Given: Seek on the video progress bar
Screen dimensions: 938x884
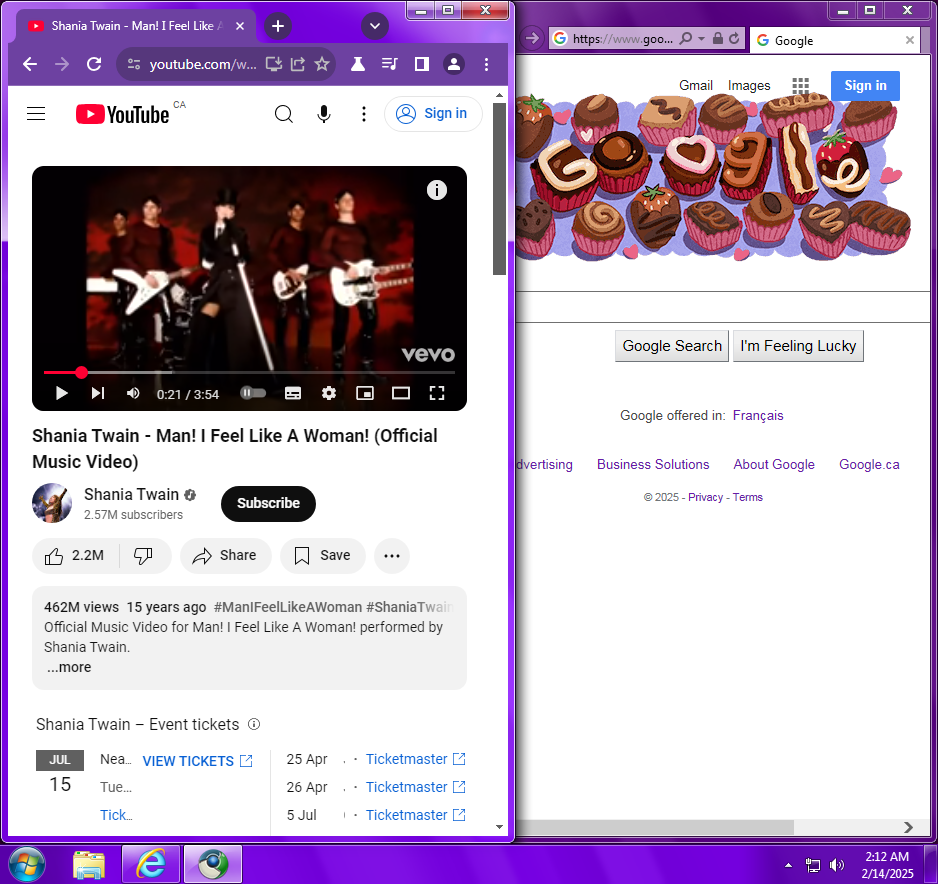Looking at the screenshot, I should 250,372.
